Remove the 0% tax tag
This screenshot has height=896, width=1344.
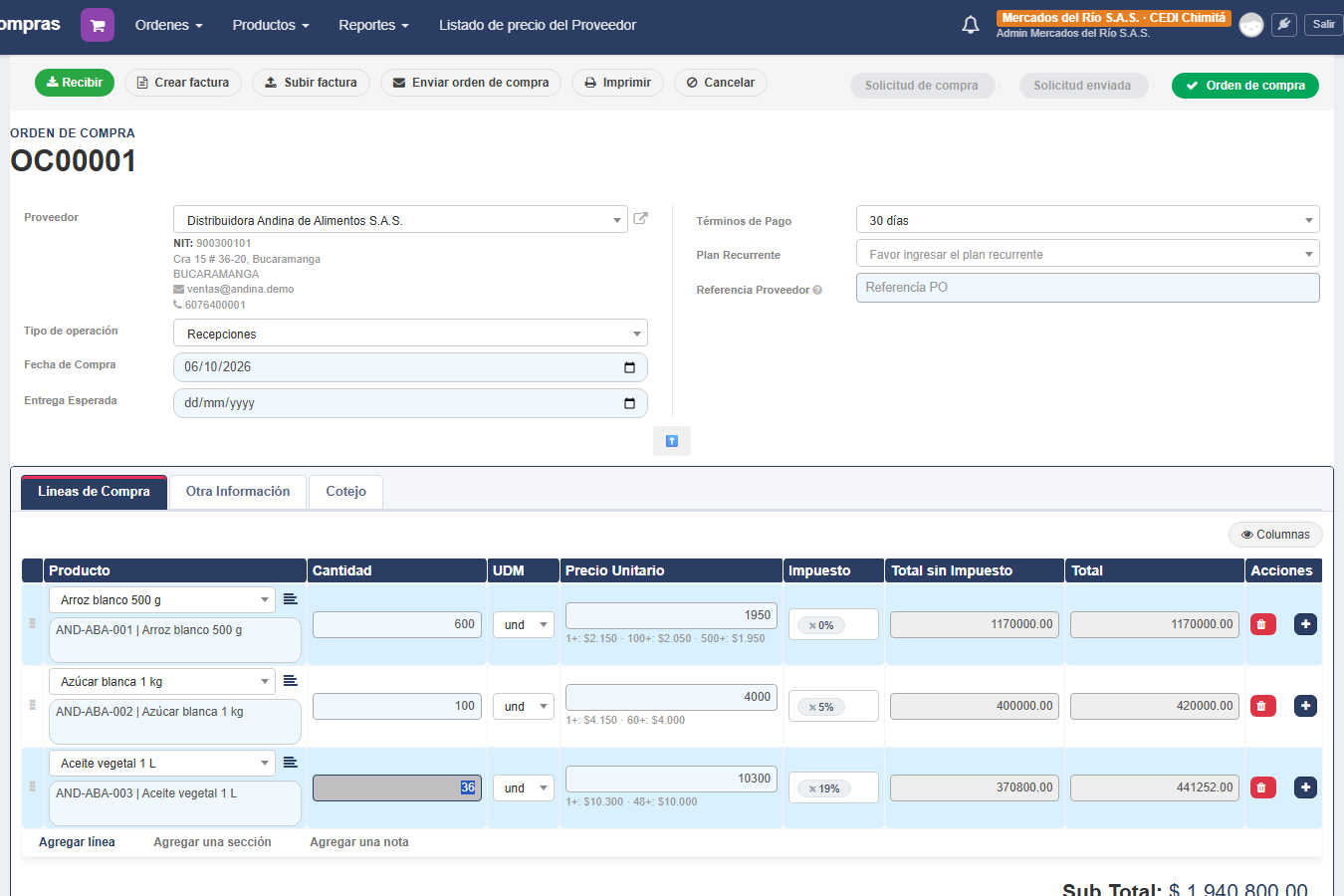coord(812,625)
